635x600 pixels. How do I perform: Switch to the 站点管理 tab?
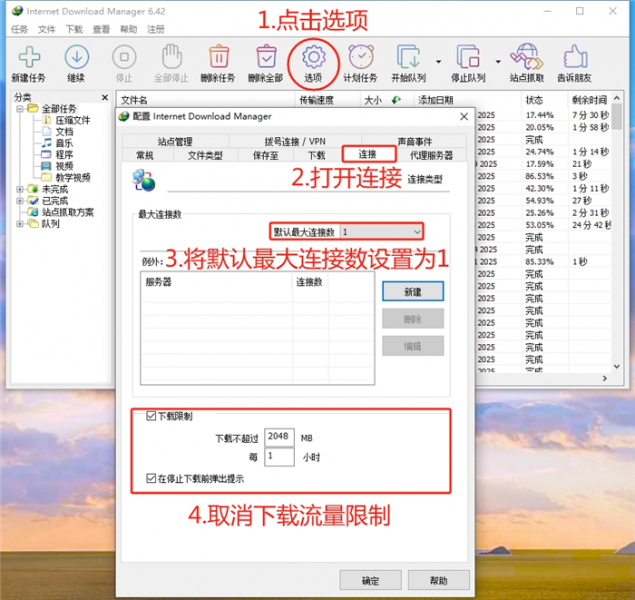(175, 141)
